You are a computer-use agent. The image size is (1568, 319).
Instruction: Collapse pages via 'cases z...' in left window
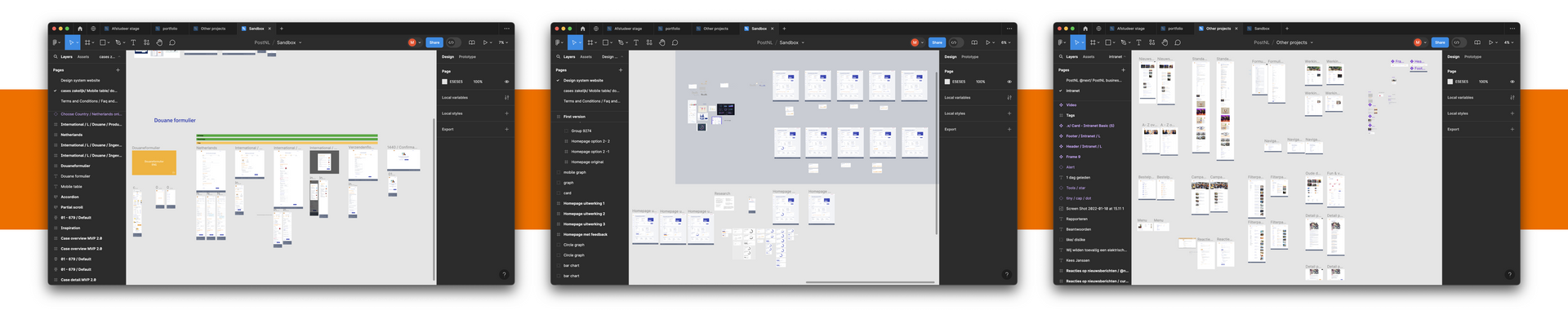109,57
